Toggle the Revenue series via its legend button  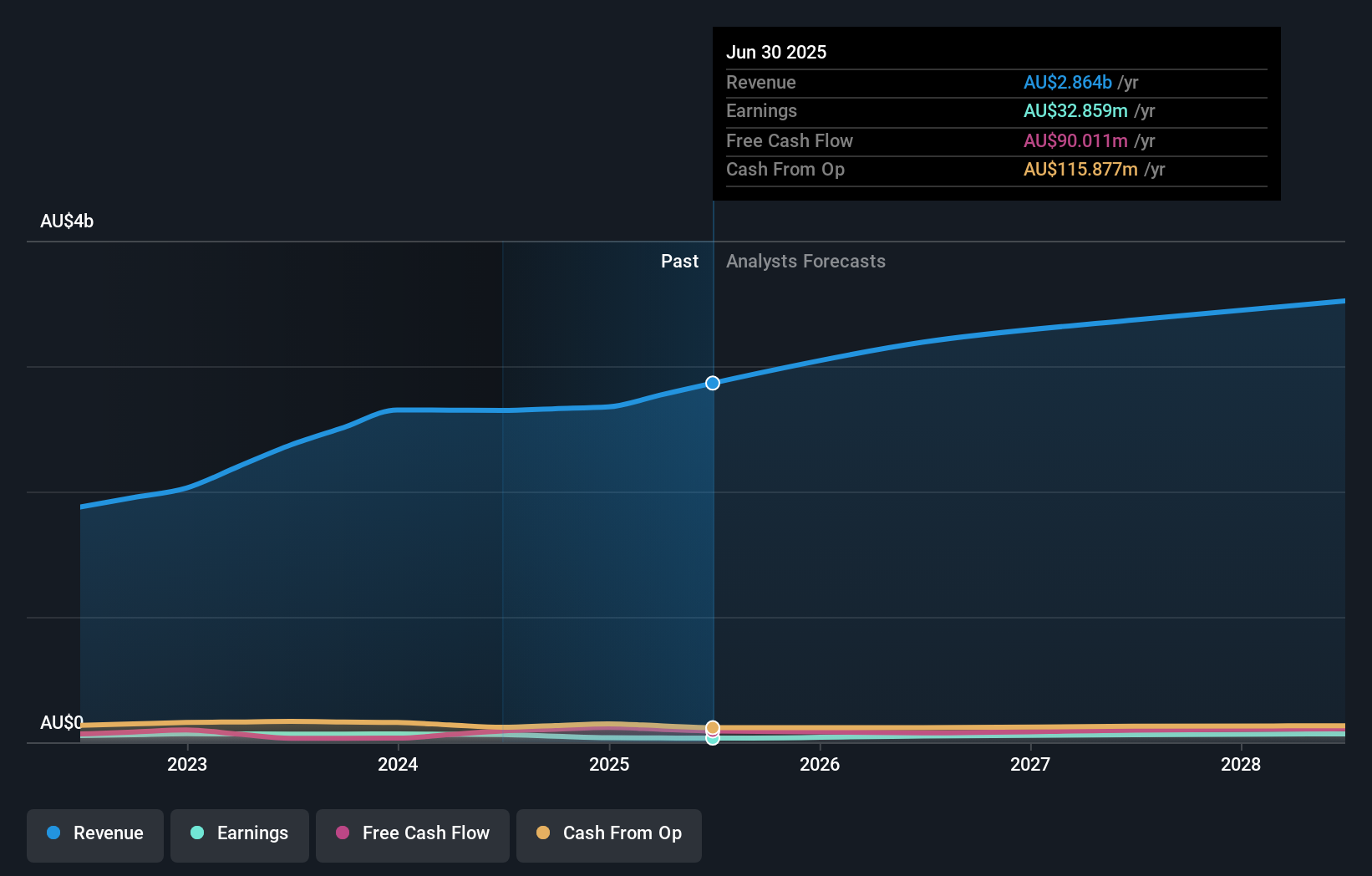(94, 833)
